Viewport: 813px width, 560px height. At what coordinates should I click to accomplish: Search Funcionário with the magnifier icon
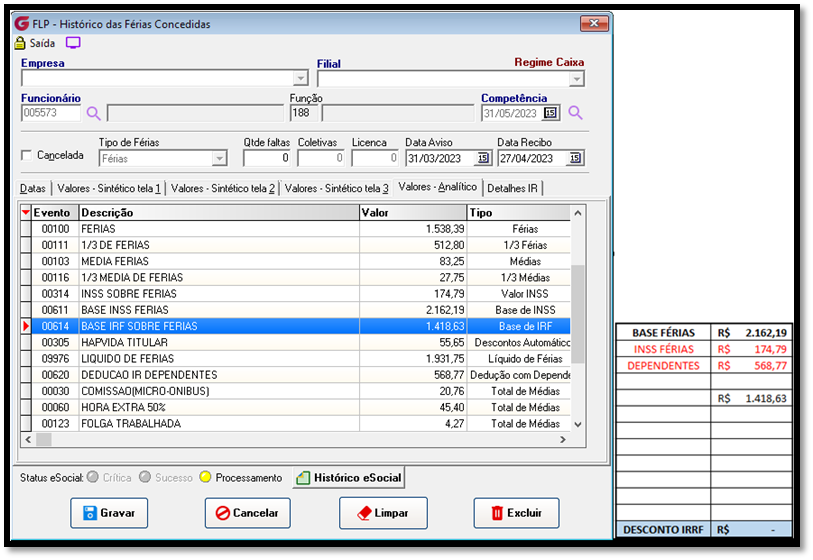point(93,113)
